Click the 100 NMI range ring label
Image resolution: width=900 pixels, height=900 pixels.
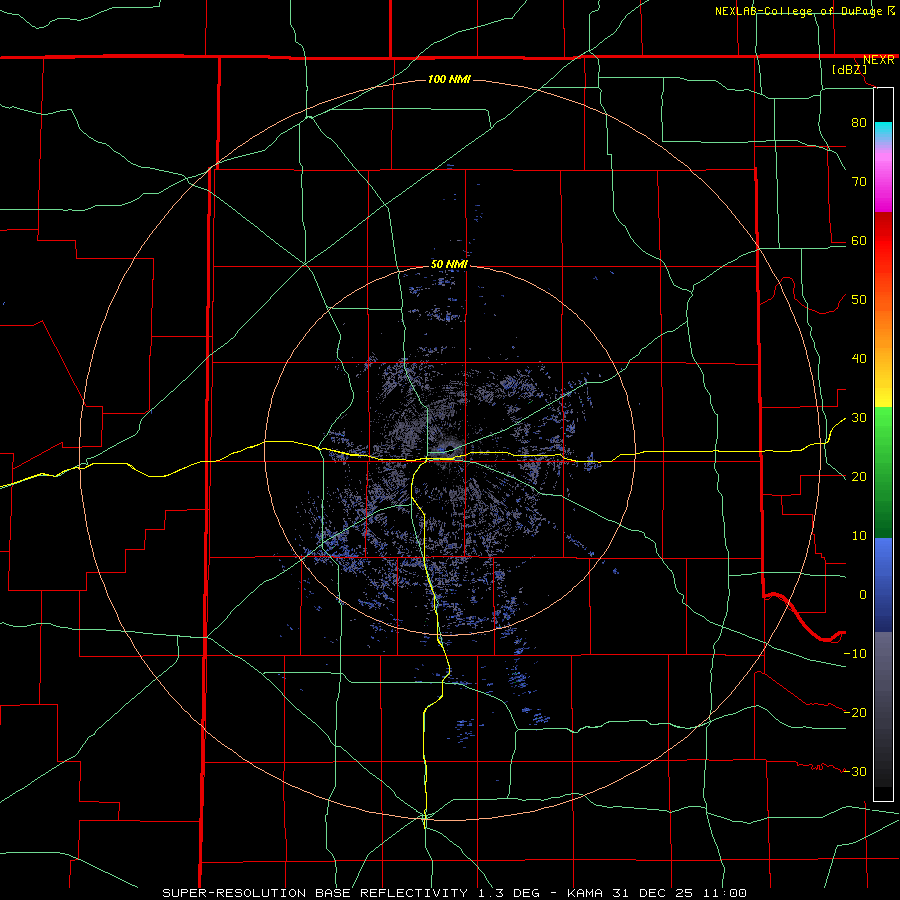click(x=449, y=79)
